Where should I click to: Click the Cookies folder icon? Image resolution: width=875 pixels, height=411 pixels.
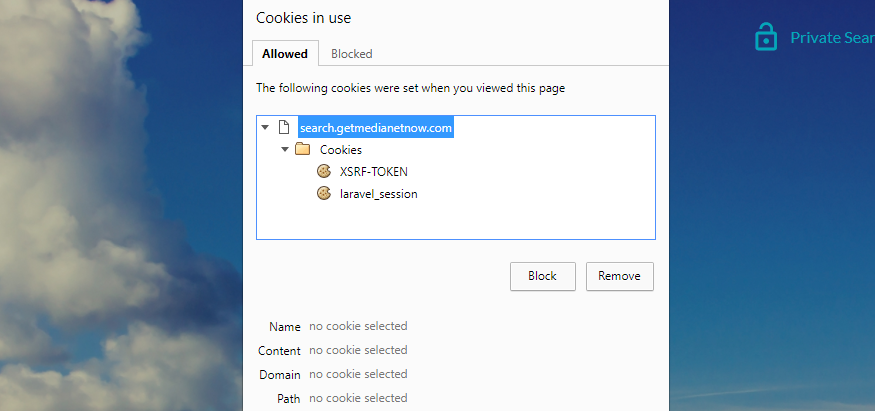[302, 150]
